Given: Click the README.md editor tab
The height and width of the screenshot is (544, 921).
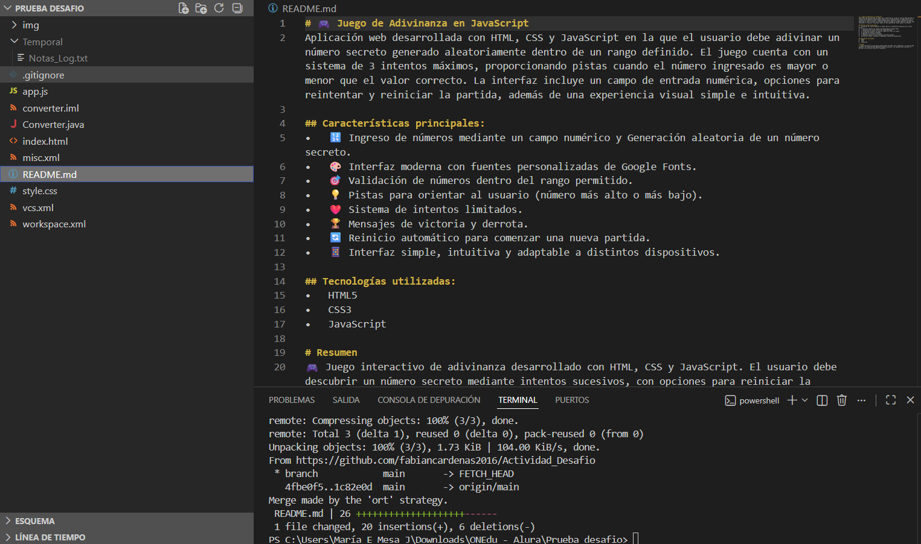Looking at the screenshot, I should 302,8.
